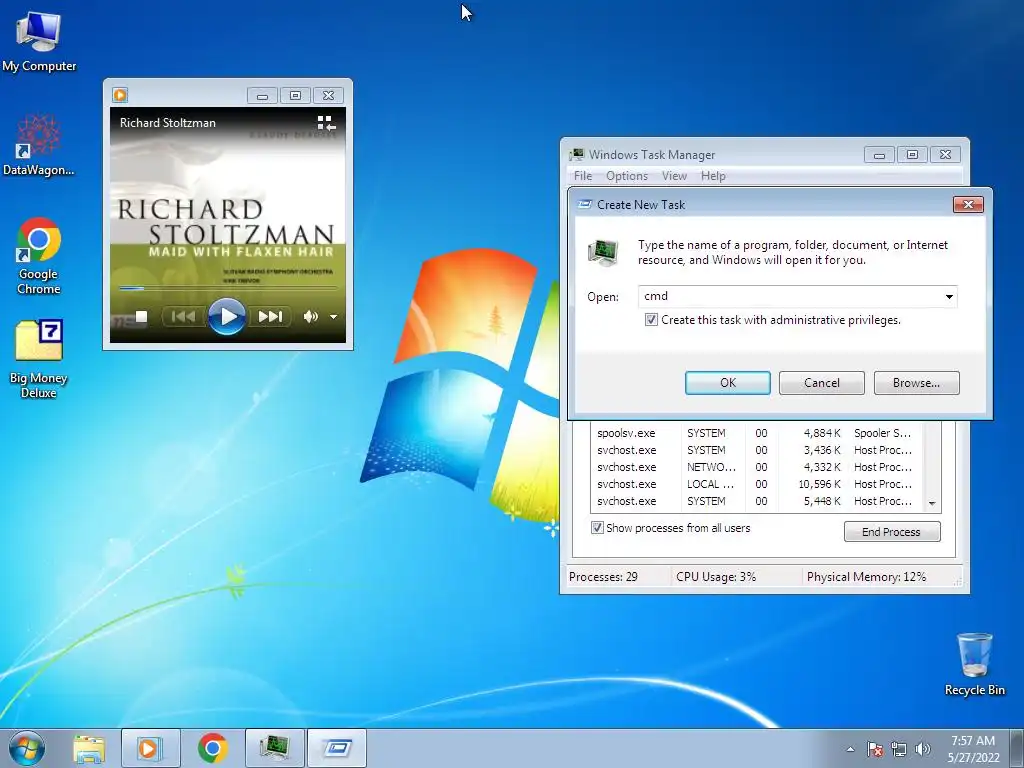Open media player volume dropdown arrow
The height and width of the screenshot is (768, 1024).
(x=334, y=317)
